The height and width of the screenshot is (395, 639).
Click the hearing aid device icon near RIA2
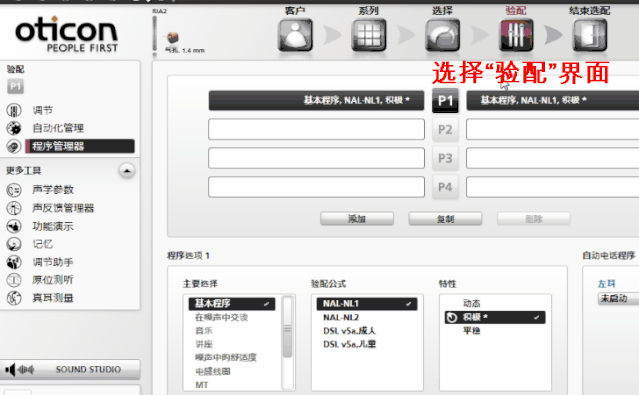click(x=173, y=38)
